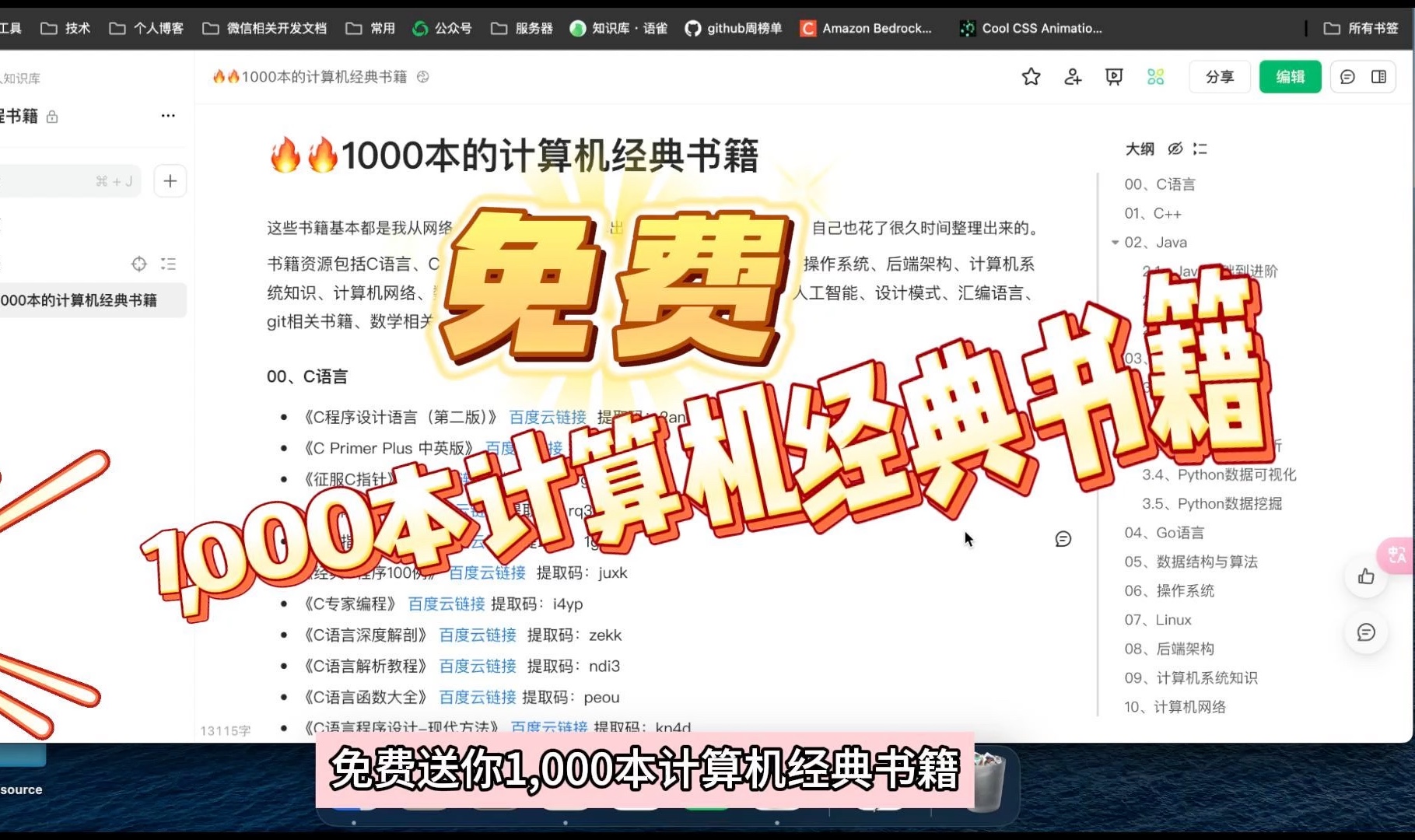Jump to 08、后端架构 in outline
This screenshot has height=840, width=1415.
tap(1169, 649)
